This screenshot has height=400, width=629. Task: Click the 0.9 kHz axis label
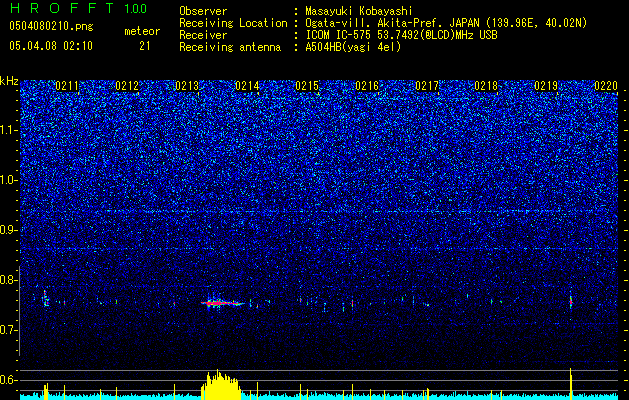coord(9,230)
